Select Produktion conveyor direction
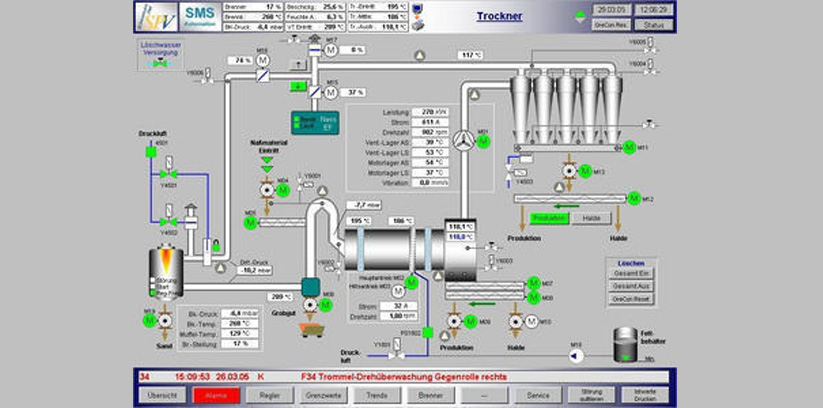 pyautogui.click(x=549, y=218)
